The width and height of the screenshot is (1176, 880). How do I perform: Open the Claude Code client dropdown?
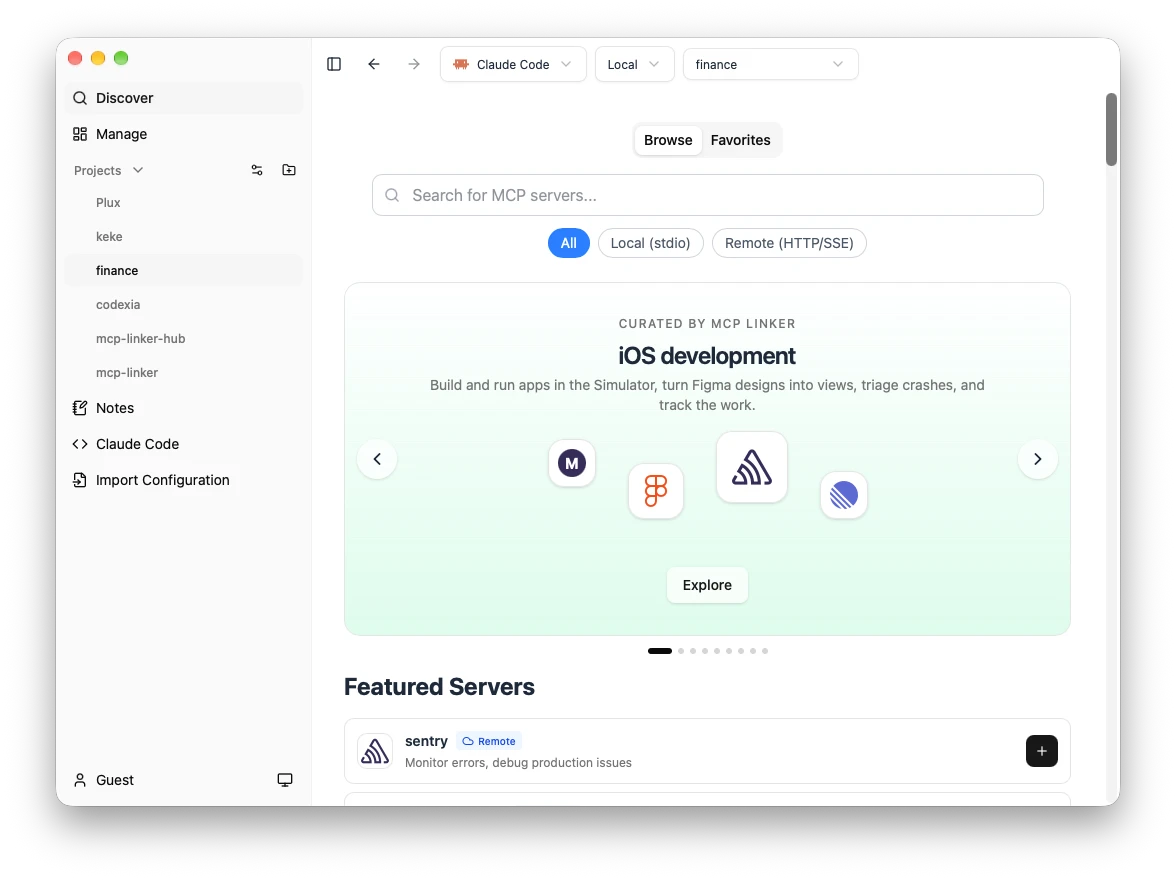[513, 65]
